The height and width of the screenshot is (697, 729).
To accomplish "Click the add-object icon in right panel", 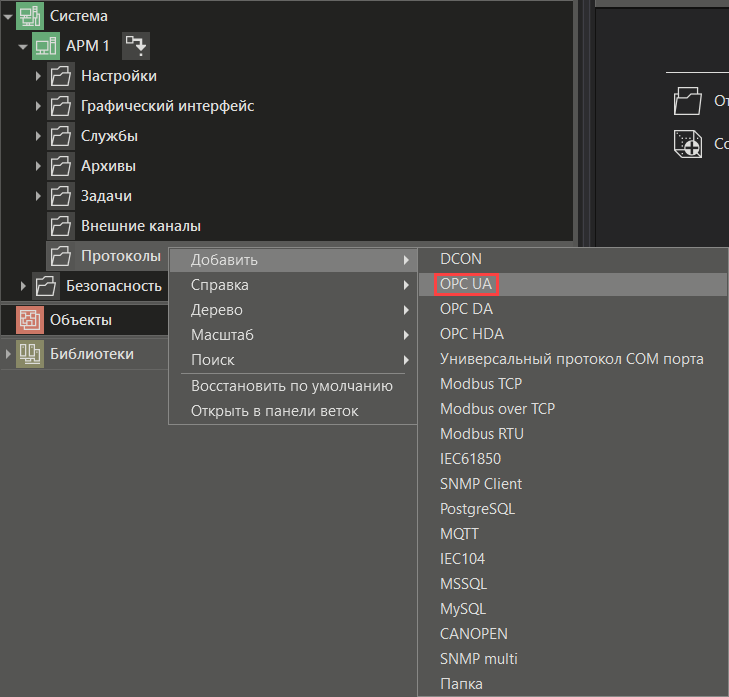I will point(688,144).
